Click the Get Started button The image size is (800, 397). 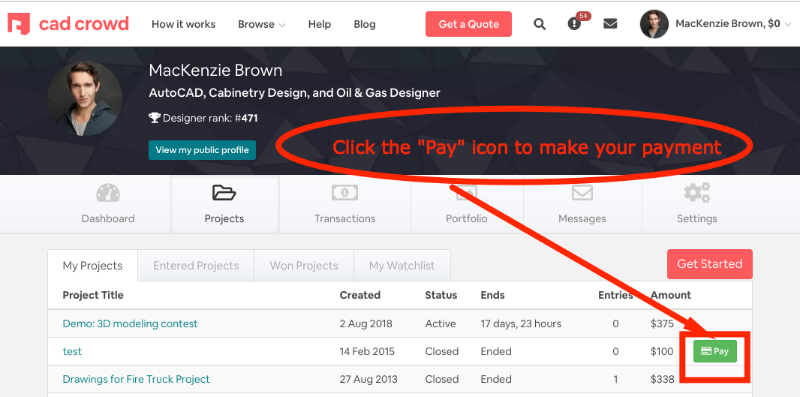(x=710, y=264)
